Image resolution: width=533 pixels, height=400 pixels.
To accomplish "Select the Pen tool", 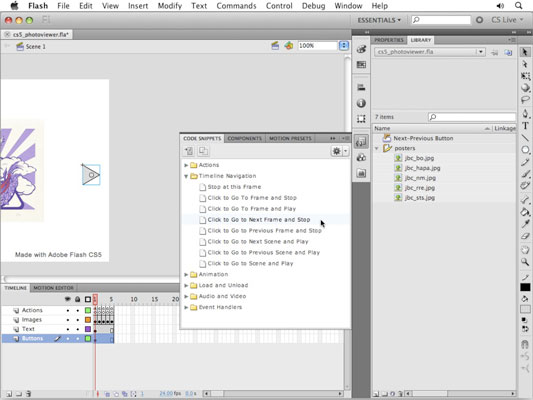I will click(525, 113).
